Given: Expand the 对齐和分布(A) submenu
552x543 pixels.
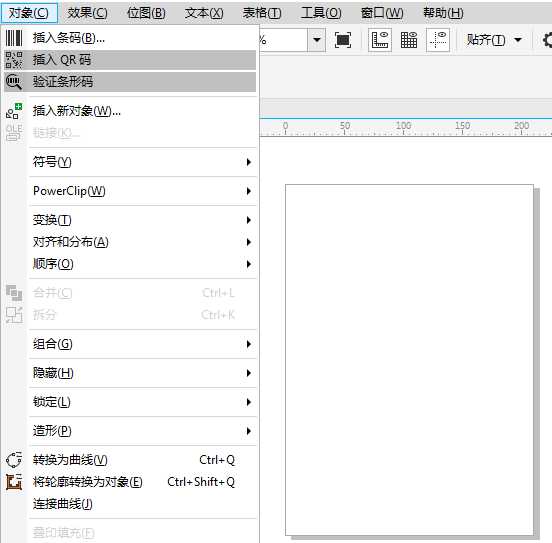Looking at the screenshot, I should click(x=130, y=242).
